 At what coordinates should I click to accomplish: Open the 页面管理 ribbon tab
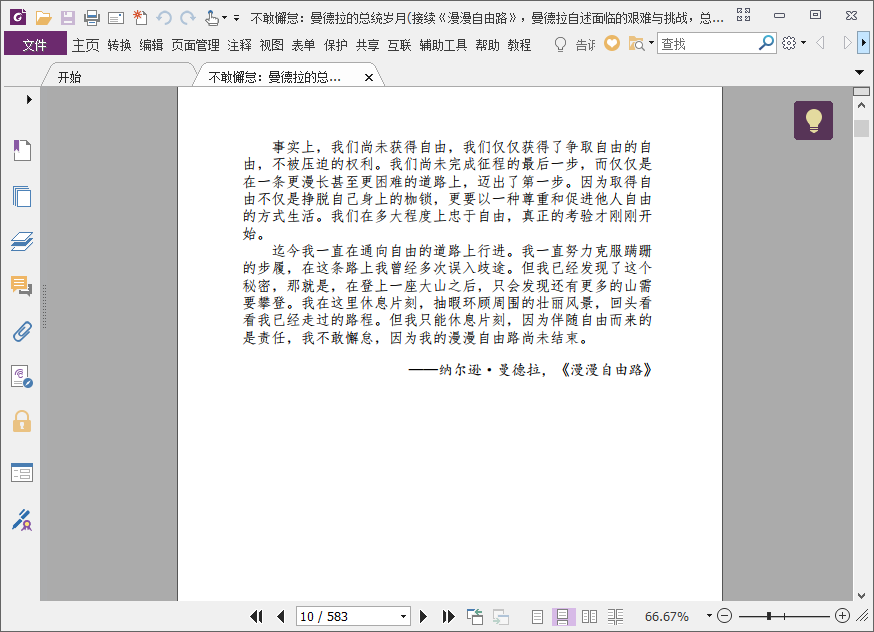click(195, 45)
